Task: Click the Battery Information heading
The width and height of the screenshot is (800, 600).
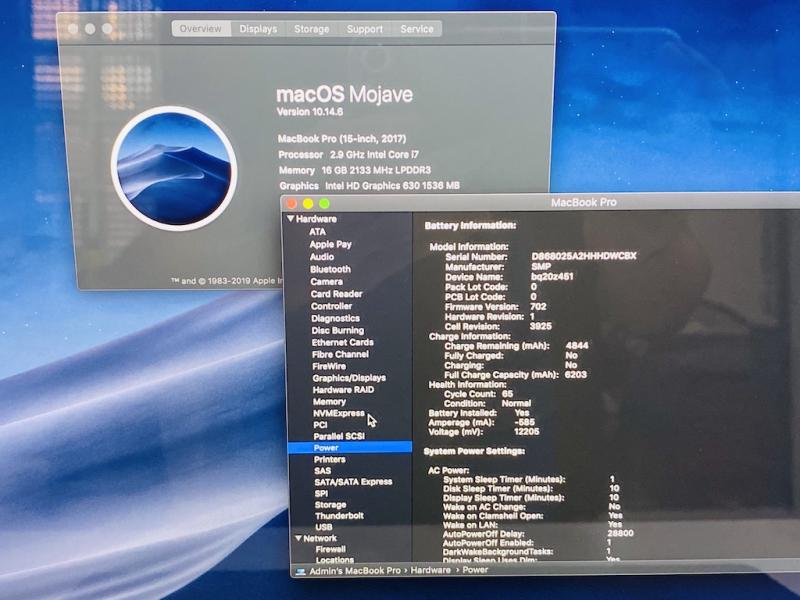Action: (470, 226)
